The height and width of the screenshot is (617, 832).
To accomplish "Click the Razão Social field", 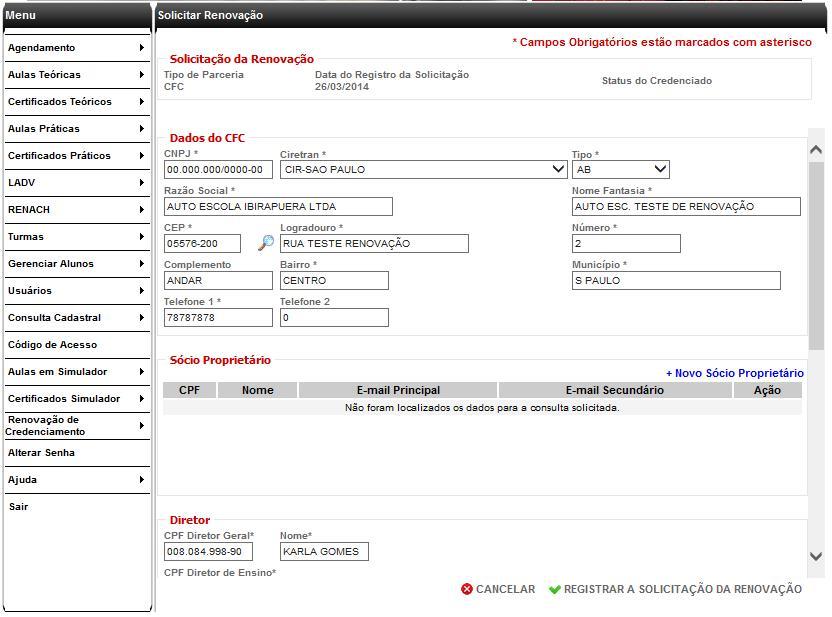I will (x=278, y=206).
